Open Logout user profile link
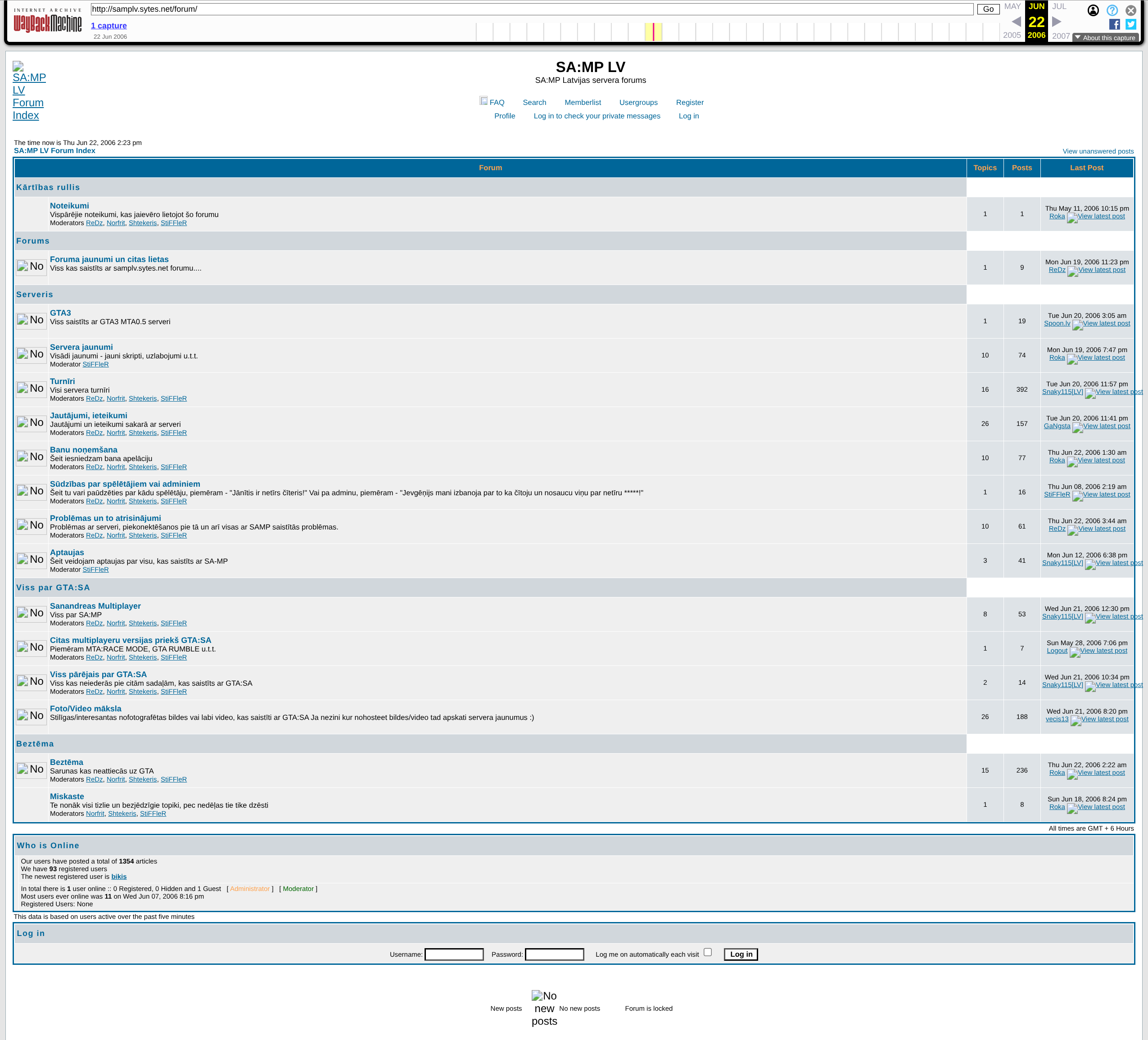The width and height of the screenshot is (1148, 1040). point(1057,651)
